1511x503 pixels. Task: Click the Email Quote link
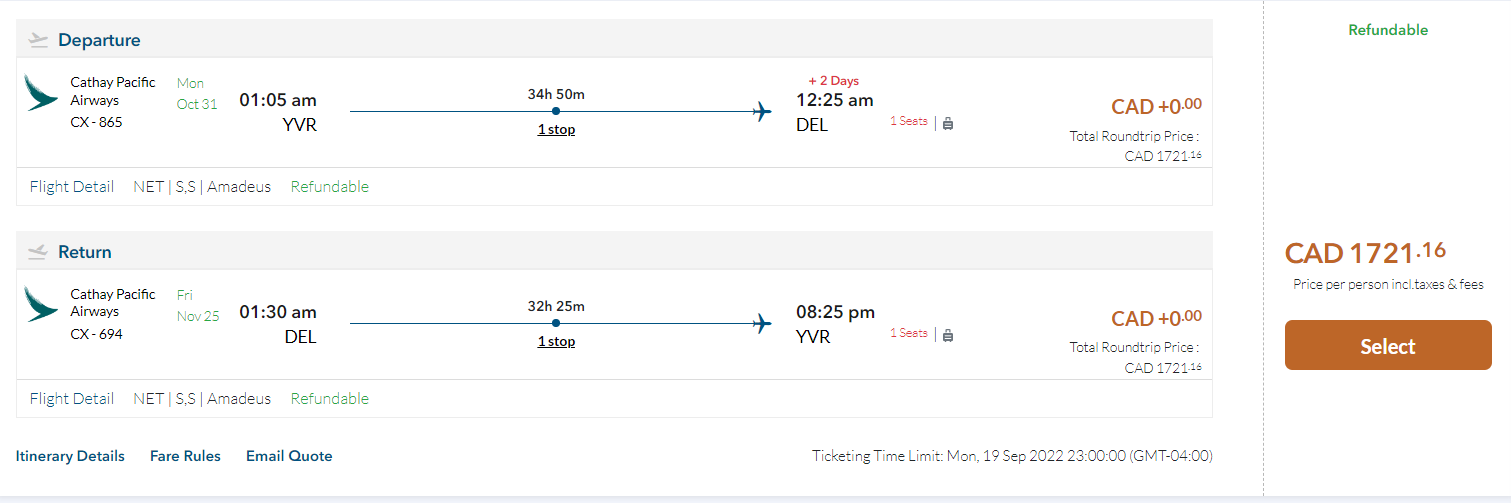[x=289, y=456]
